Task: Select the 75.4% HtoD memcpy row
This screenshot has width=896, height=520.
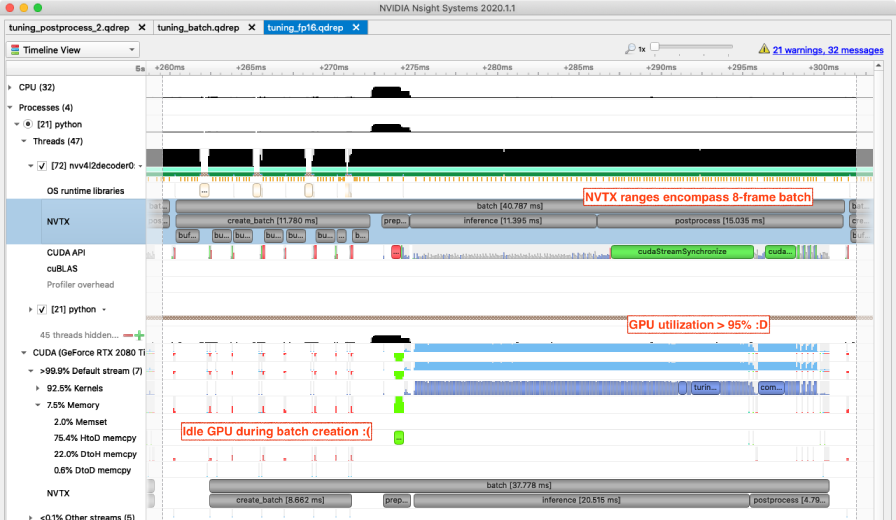Action: pos(95,438)
